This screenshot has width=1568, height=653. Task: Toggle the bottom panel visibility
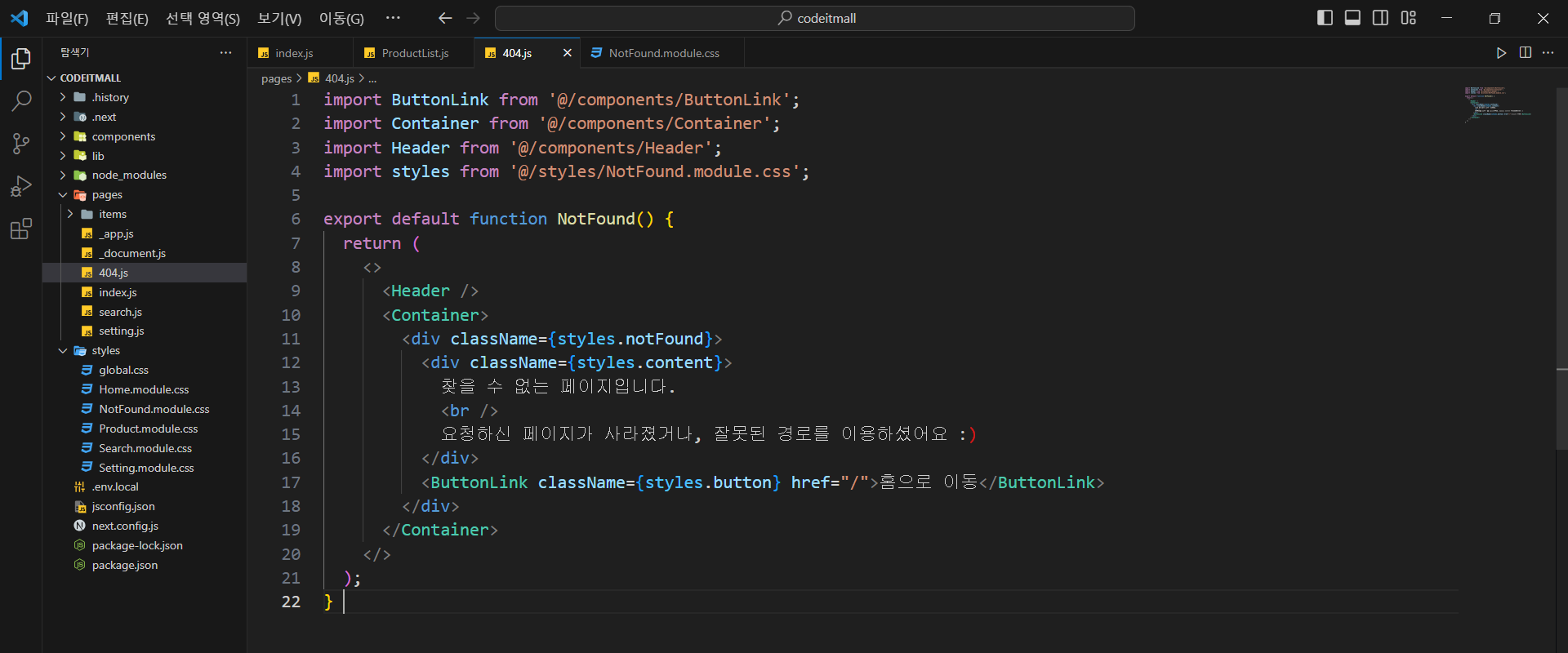coord(1353,18)
